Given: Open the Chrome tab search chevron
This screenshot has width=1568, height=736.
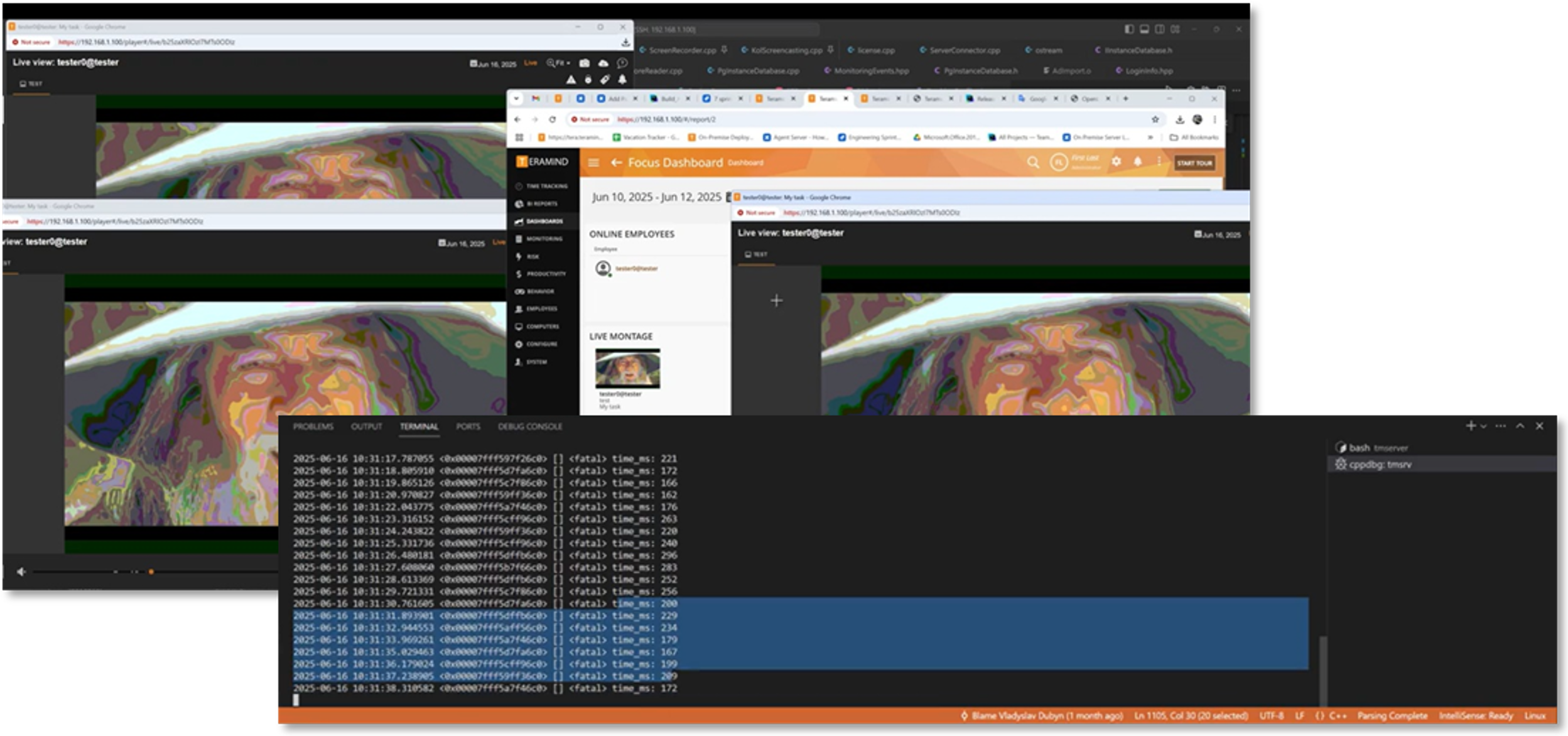Looking at the screenshot, I should (x=516, y=99).
